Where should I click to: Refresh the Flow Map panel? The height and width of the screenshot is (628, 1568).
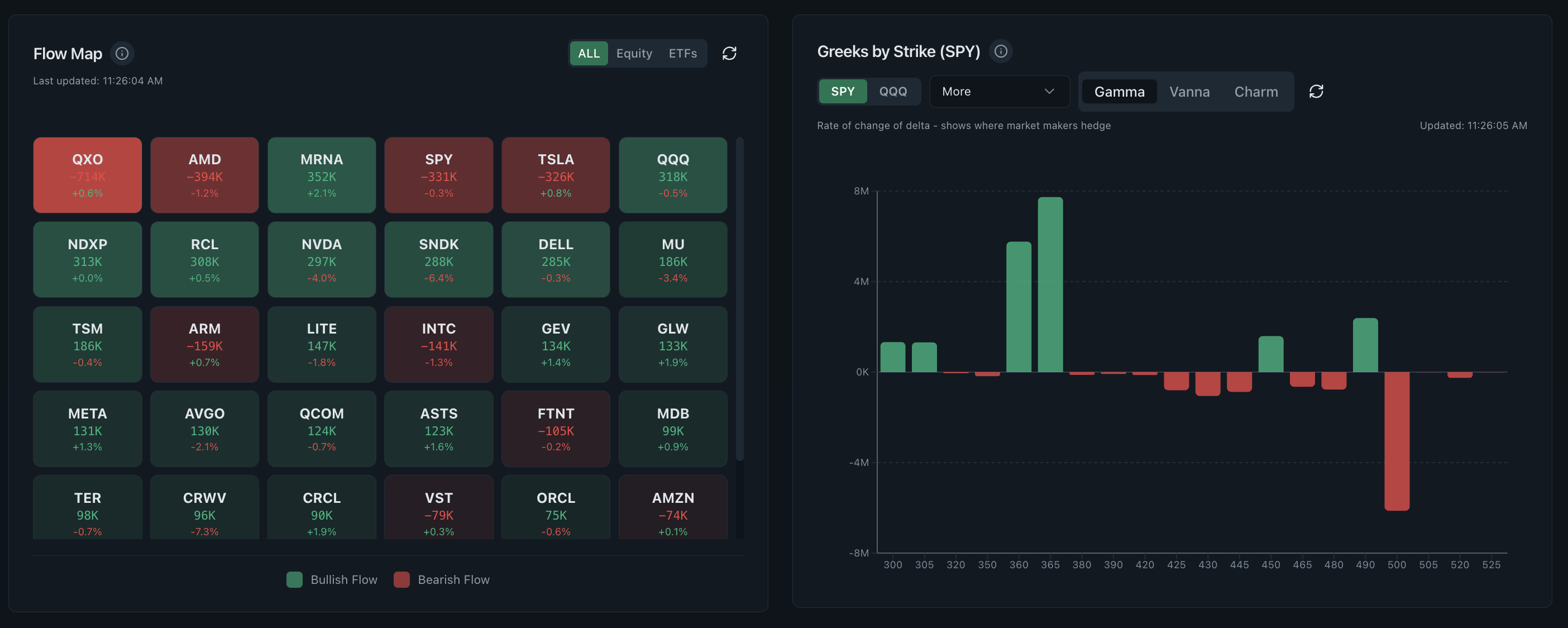click(729, 54)
